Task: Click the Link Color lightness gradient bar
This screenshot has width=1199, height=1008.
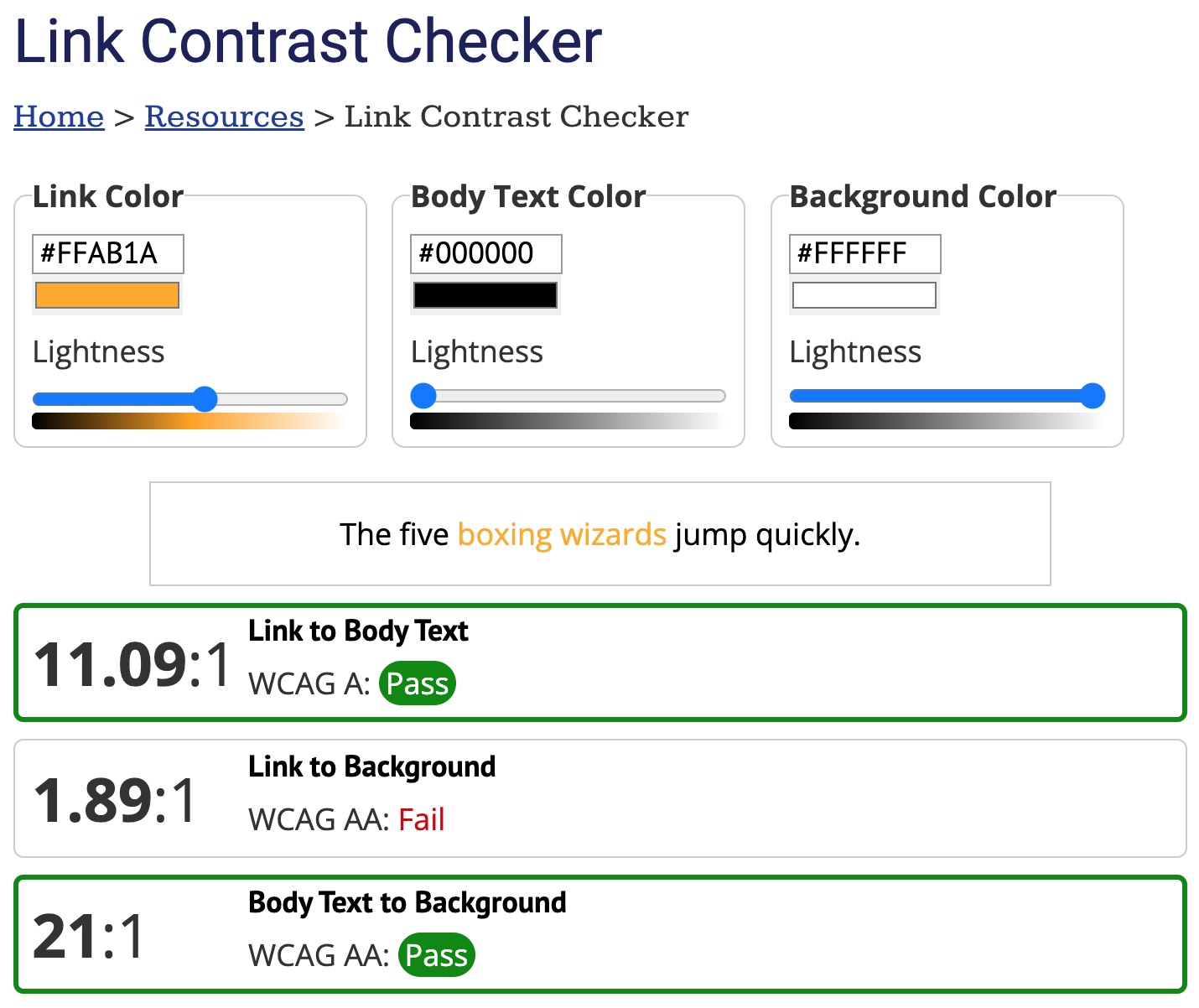Action: [x=189, y=421]
